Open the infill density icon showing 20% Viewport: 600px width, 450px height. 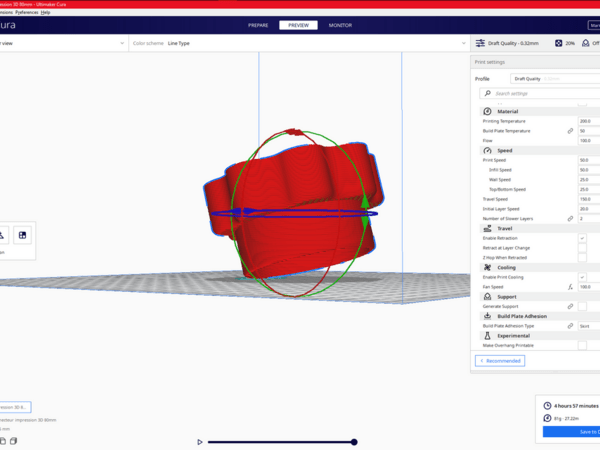tap(558, 44)
